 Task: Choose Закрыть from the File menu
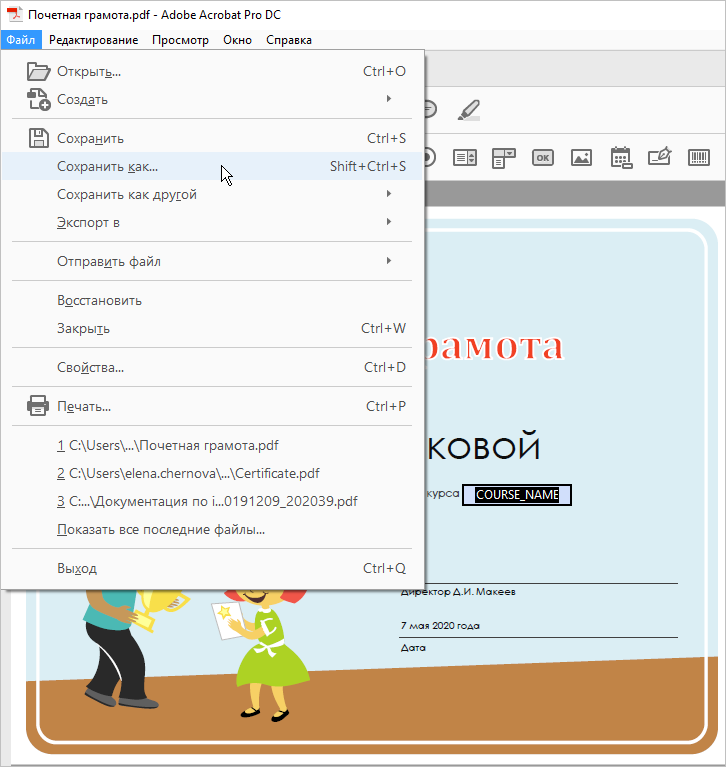[211, 328]
